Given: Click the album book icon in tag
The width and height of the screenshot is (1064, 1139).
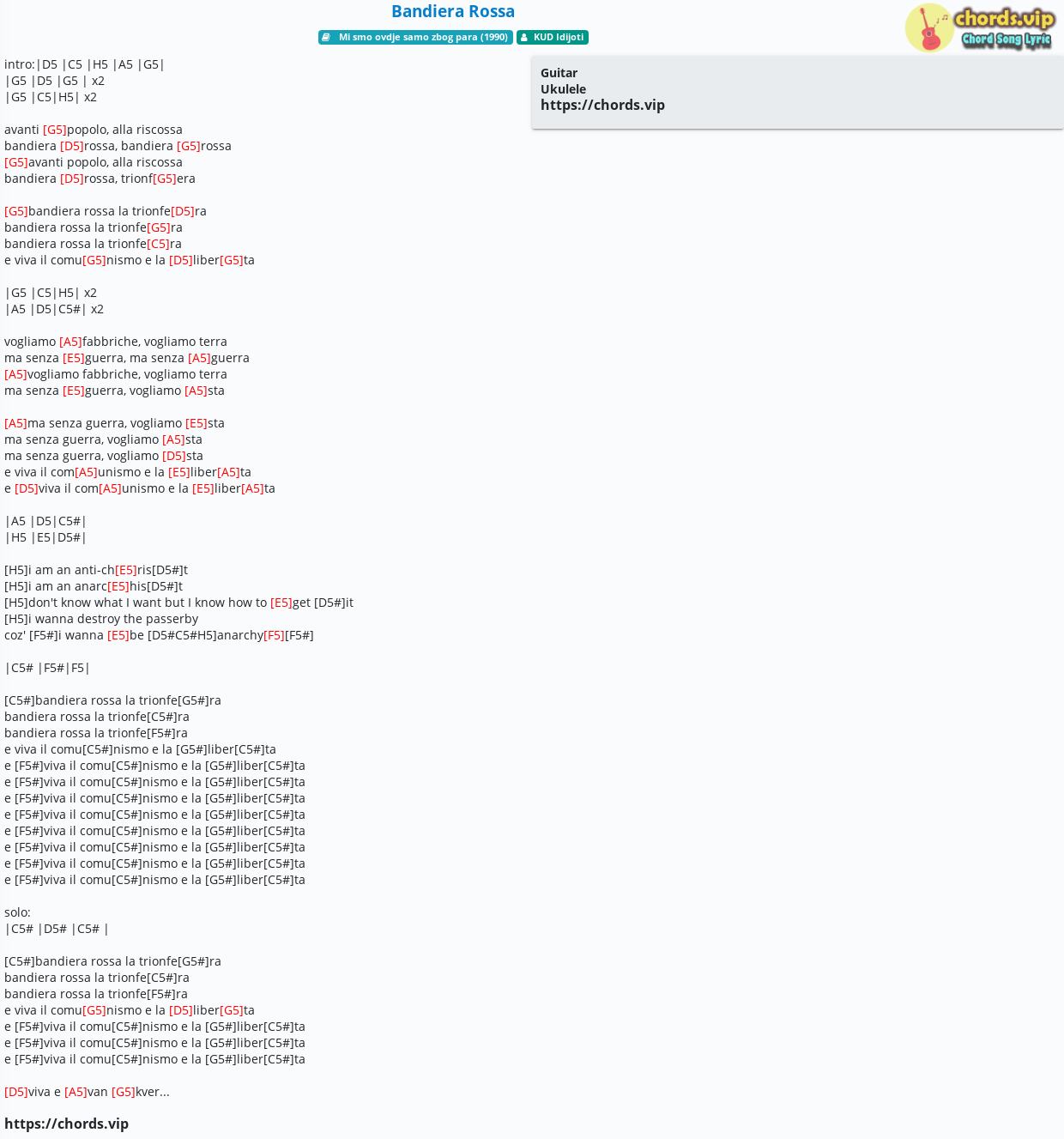Looking at the screenshot, I should point(326,38).
